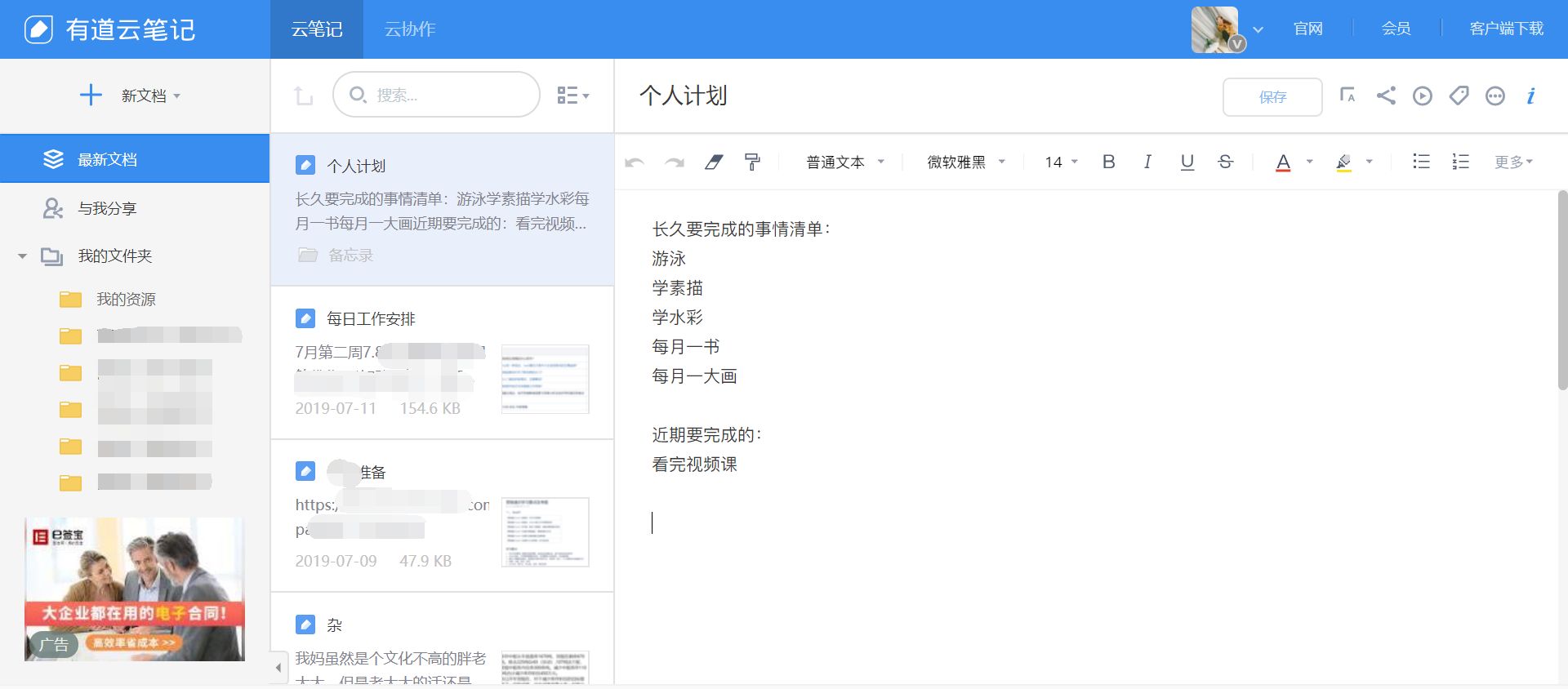Toggle italic formatting
This screenshot has width=1568, height=689.
(x=1147, y=162)
